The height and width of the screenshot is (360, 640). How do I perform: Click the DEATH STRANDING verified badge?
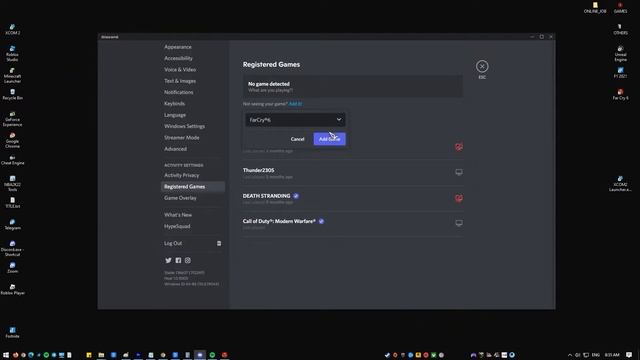tap(296, 196)
